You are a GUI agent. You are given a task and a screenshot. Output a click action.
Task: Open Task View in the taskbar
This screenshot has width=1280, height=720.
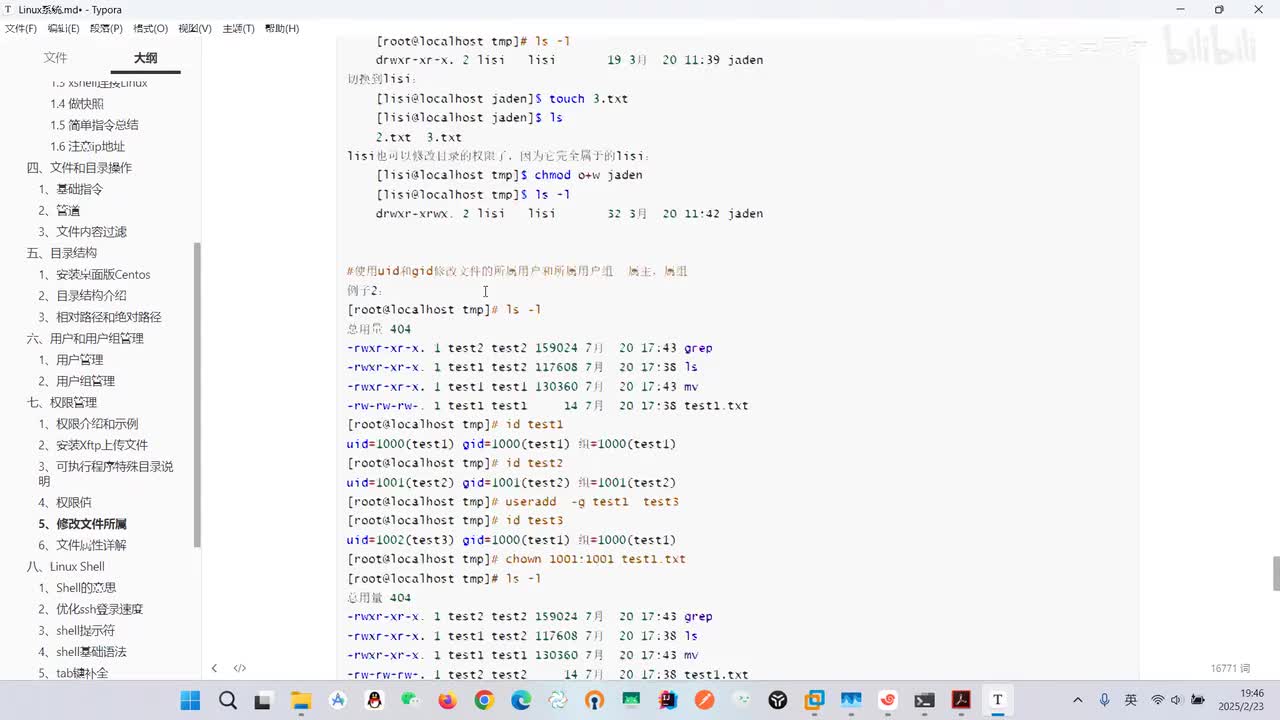click(x=262, y=700)
